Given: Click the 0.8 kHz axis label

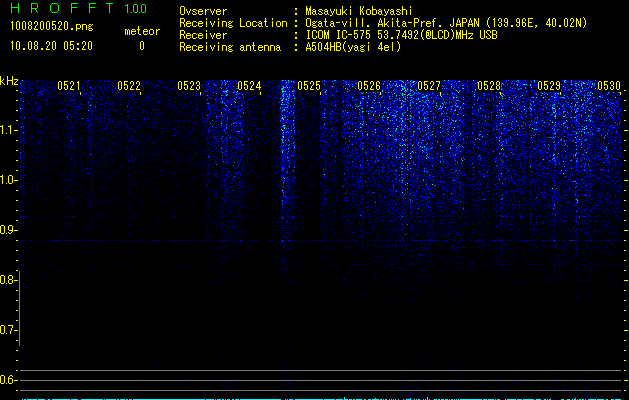Looking at the screenshot, I should pyautogui.click(x=8, y=280).
